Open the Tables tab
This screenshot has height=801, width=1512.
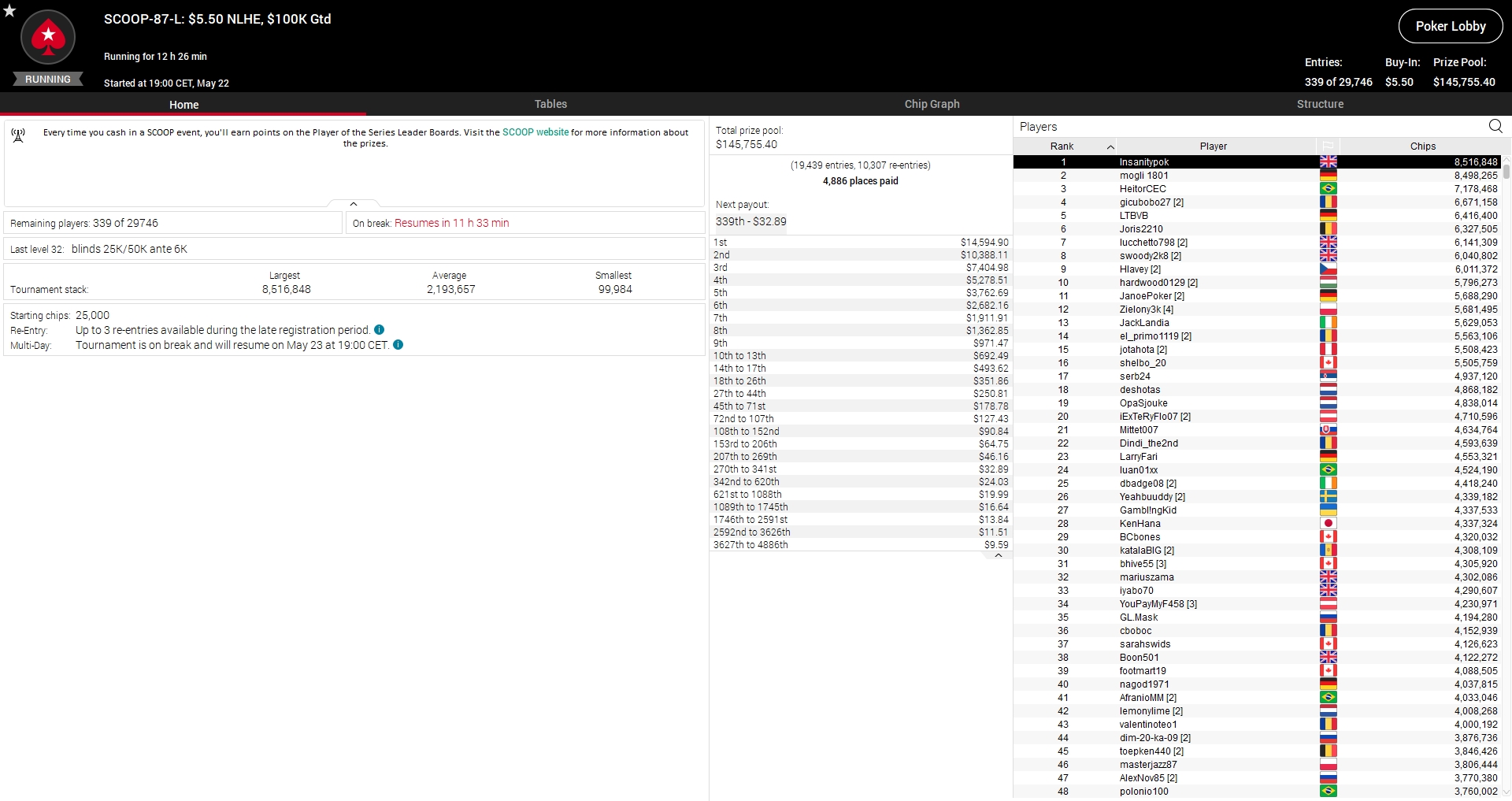coord(550,104)
